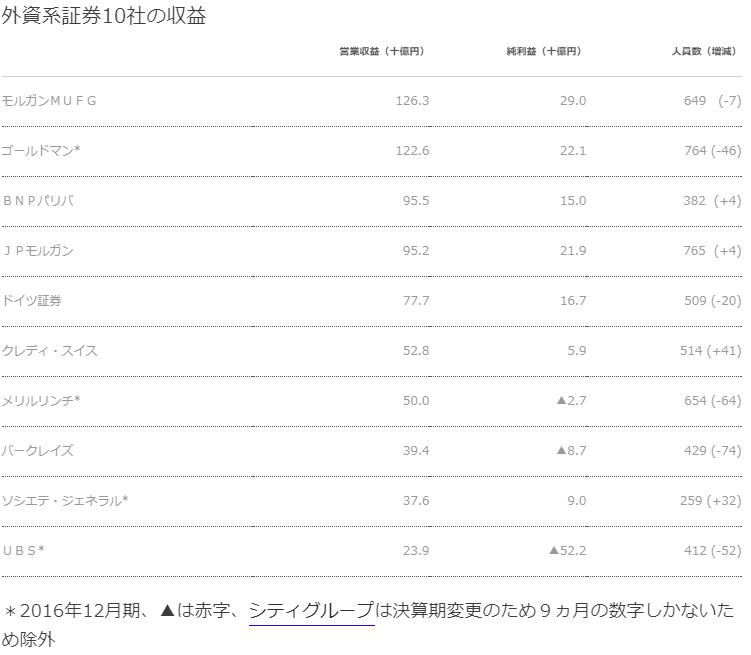Click the 514 (+41) headcount cell
Image resolution: width=751 pixels, height=655 pixels.
pyautogui.click(x=711, y=351)
